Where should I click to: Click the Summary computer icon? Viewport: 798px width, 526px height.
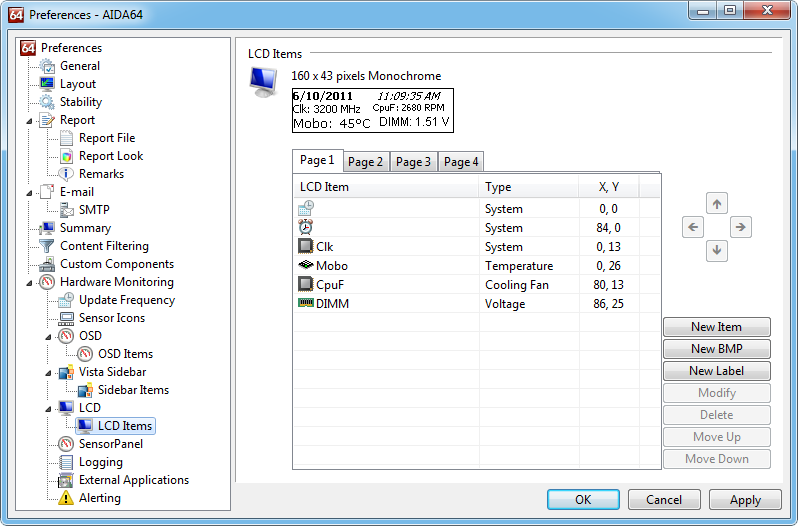tap(47, 228)
